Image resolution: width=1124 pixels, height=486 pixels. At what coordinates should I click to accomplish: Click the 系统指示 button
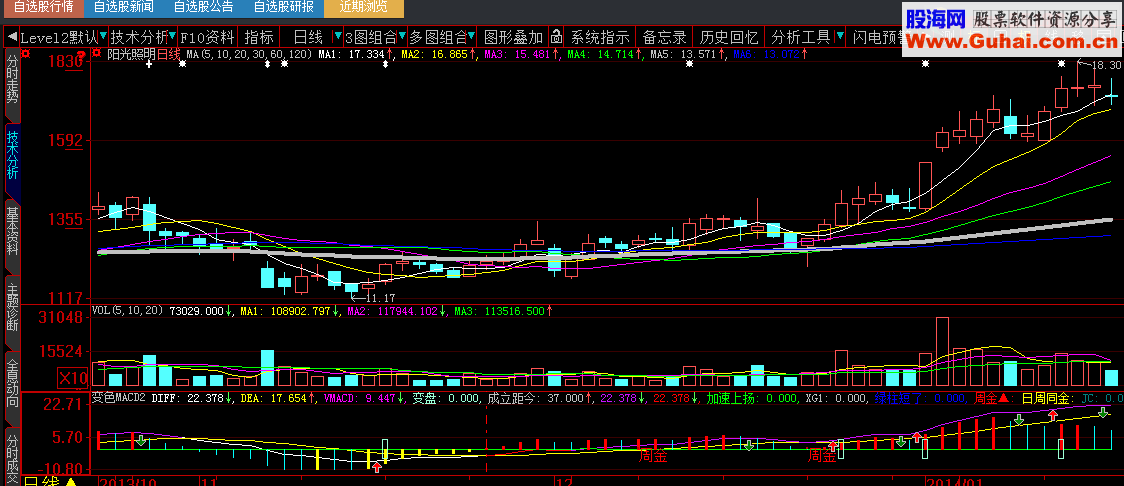click(601, 37)
